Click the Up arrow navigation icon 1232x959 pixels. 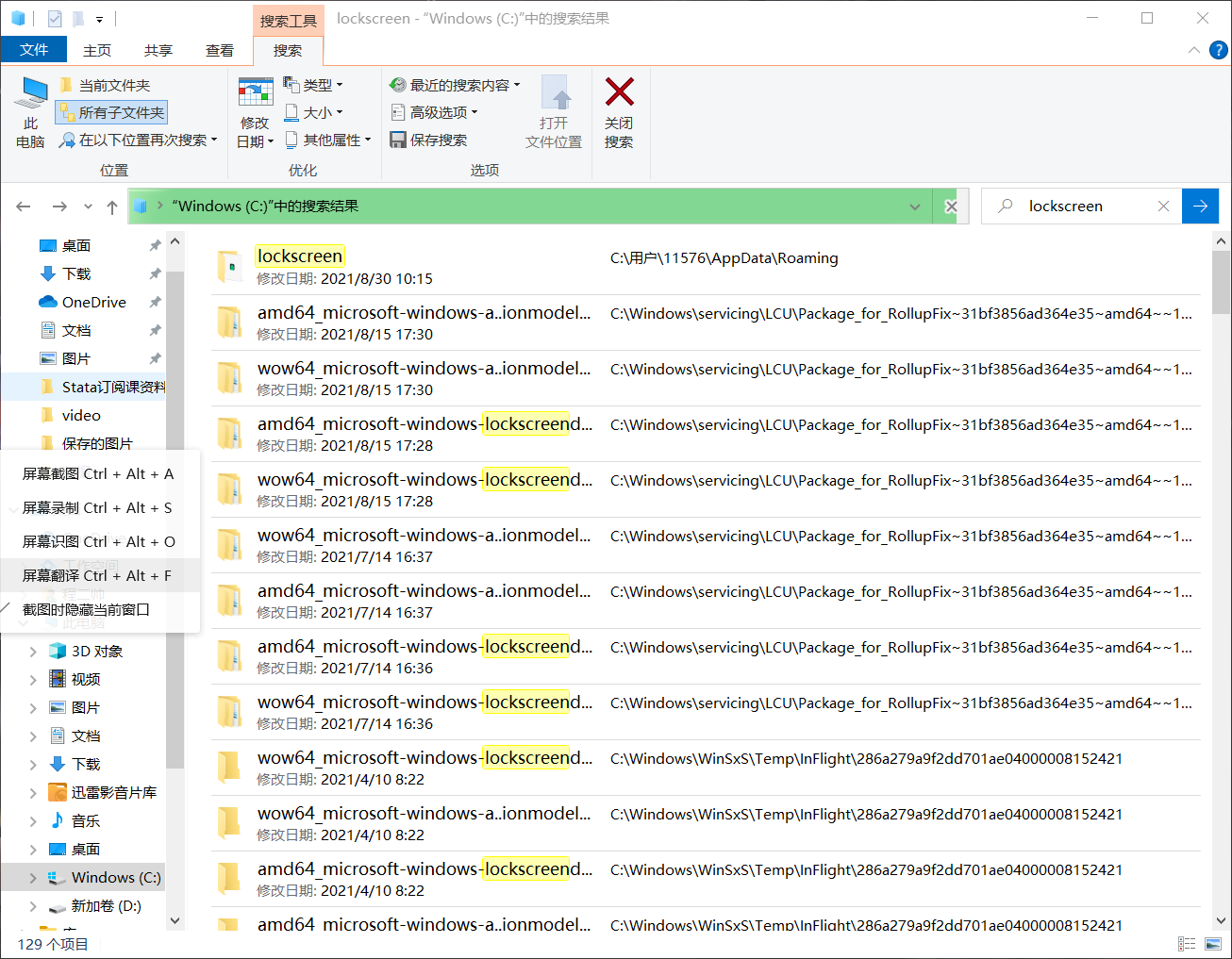(x=112, y=207)
